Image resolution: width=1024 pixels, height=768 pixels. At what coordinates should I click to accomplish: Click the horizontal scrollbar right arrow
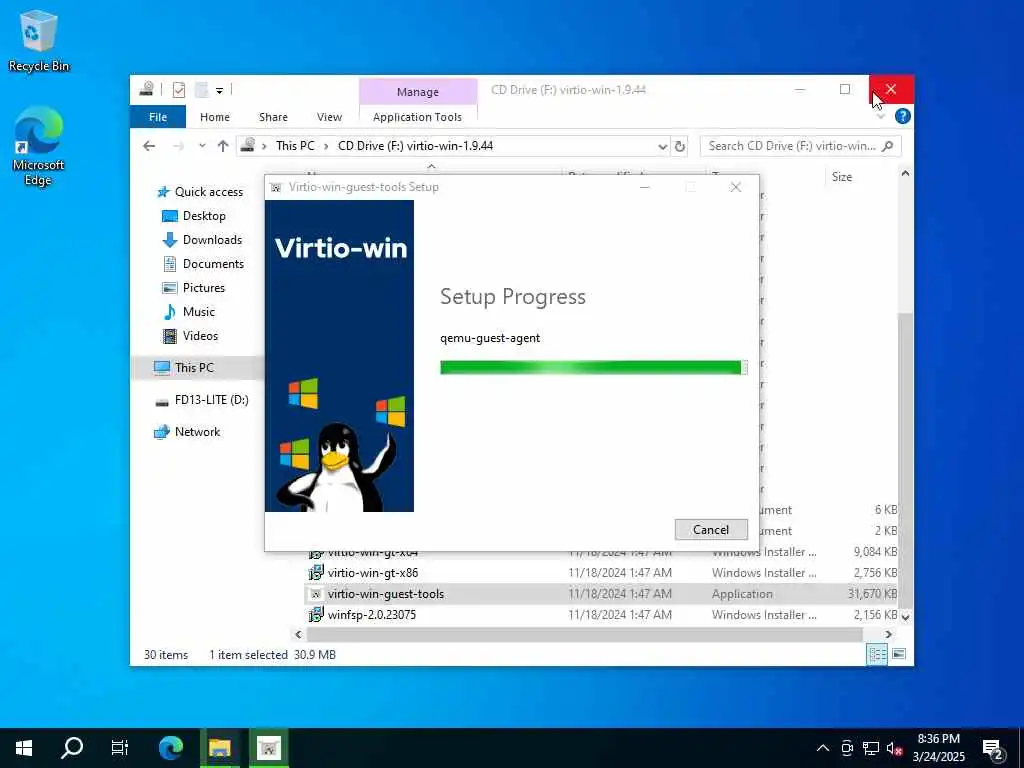[889, 634]
